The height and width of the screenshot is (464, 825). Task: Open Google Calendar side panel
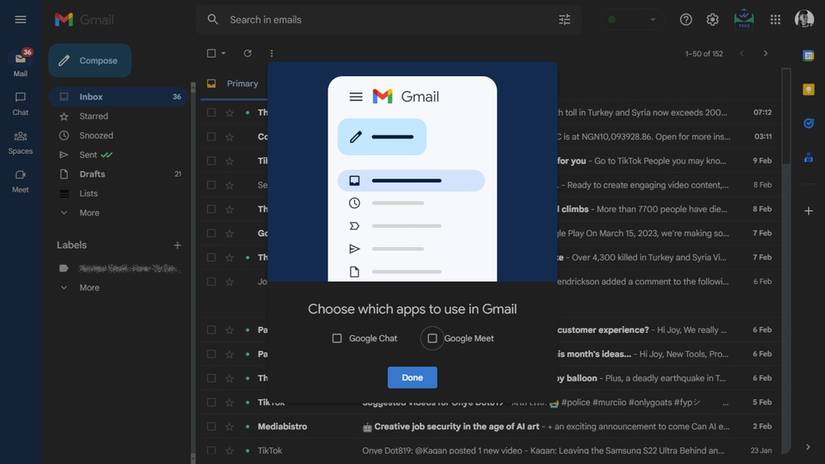click(x=809, y=56)
